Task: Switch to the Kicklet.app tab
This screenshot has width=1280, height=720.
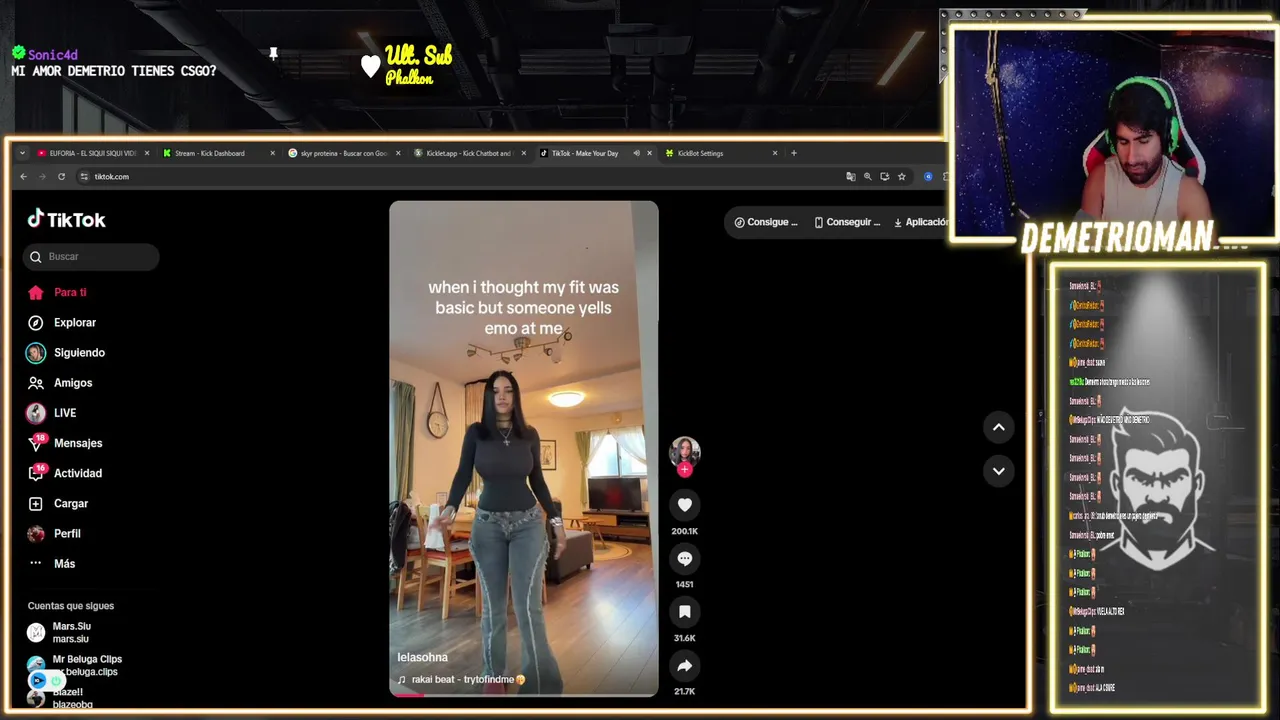Action: tap(470, 153)
